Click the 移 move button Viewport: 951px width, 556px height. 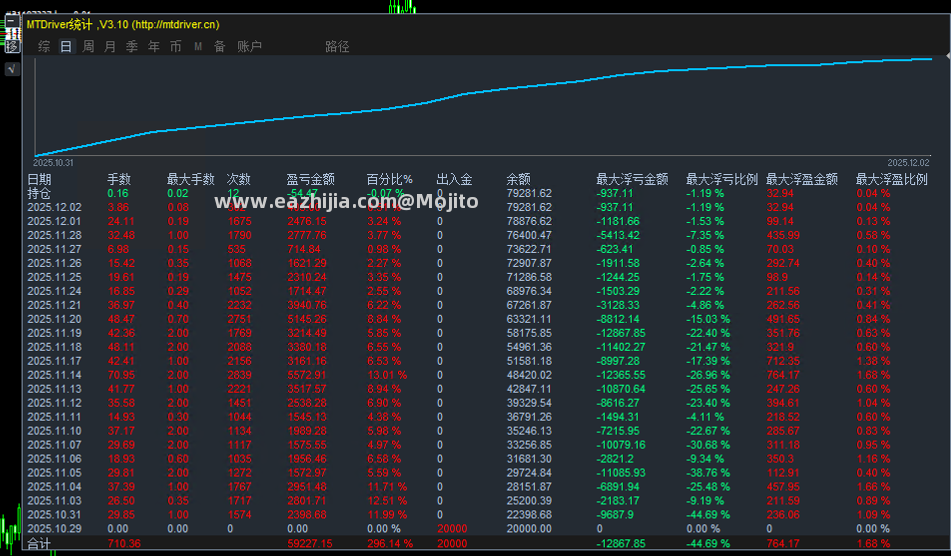12,46
